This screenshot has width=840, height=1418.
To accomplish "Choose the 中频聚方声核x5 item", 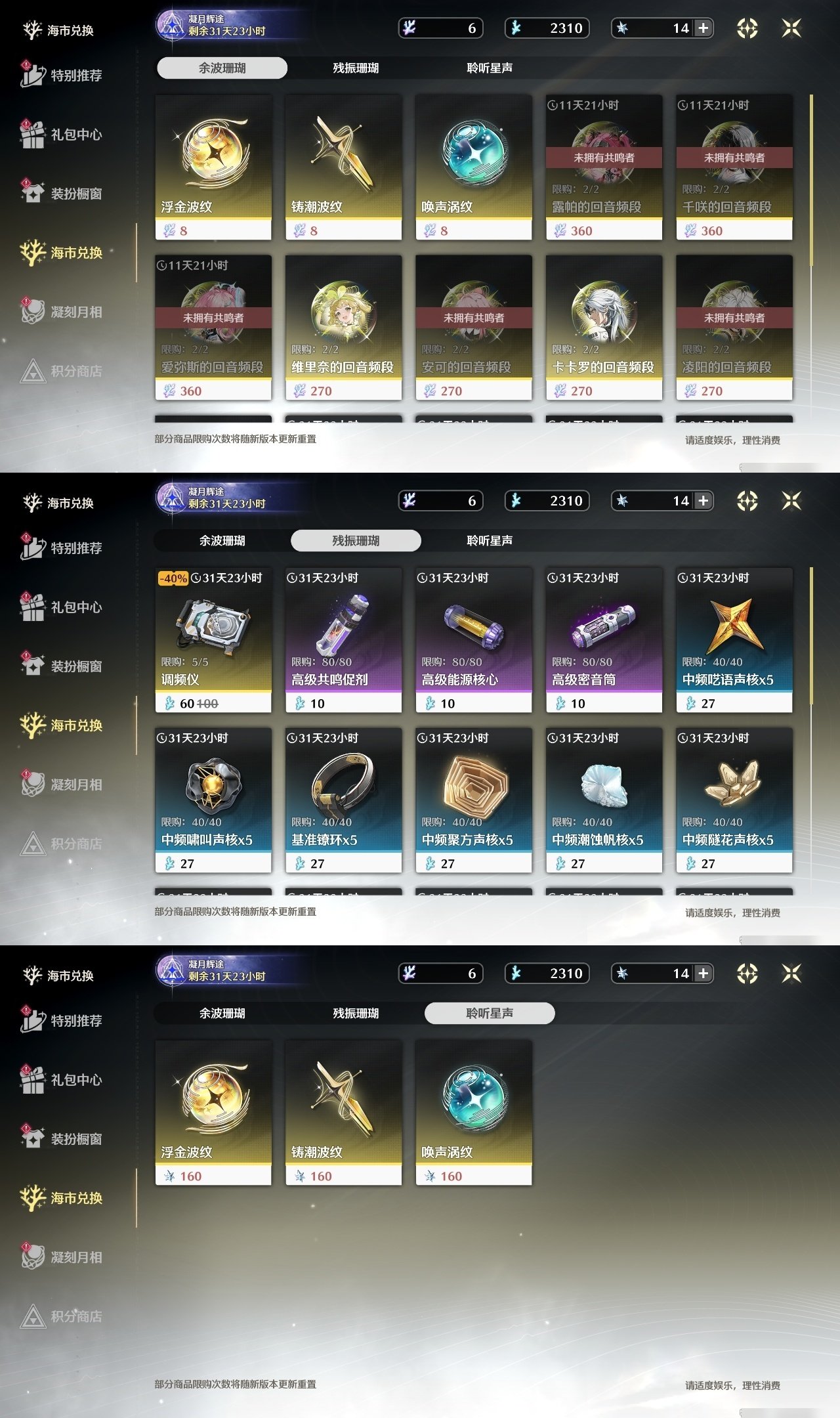I will pos(474,801).
